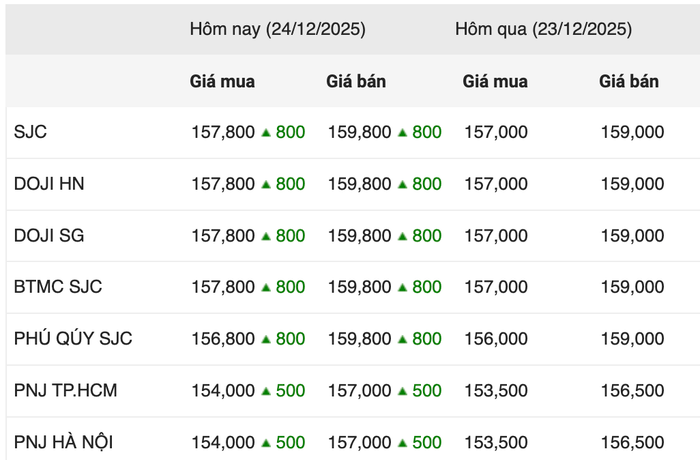Click yesterday's 156,000 buying price for PHÚ QUÝ SJC
Viewport: 700px width, 460px height.
[495, 339]
